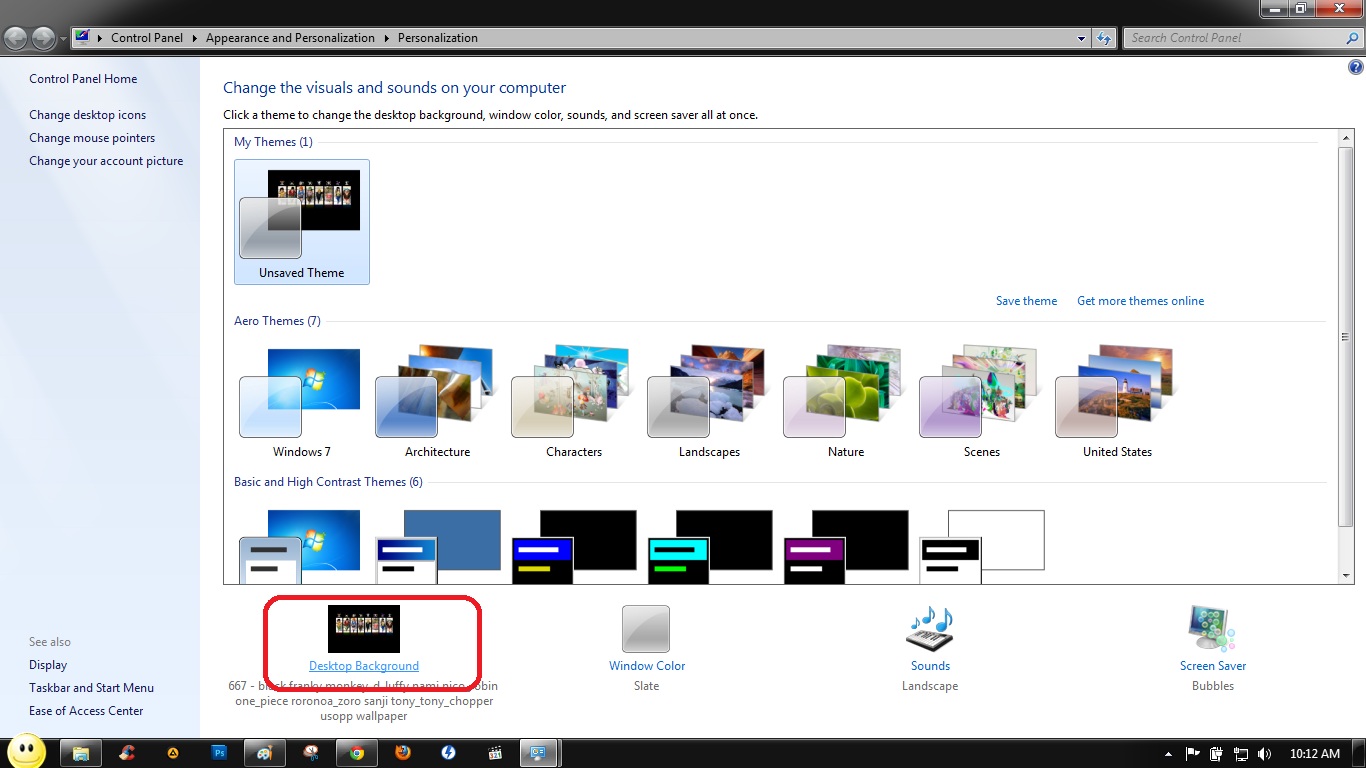Apply the Windows 7 Aero theme
This screenshot has height=768, width=1366.
(x=302, y=402)
